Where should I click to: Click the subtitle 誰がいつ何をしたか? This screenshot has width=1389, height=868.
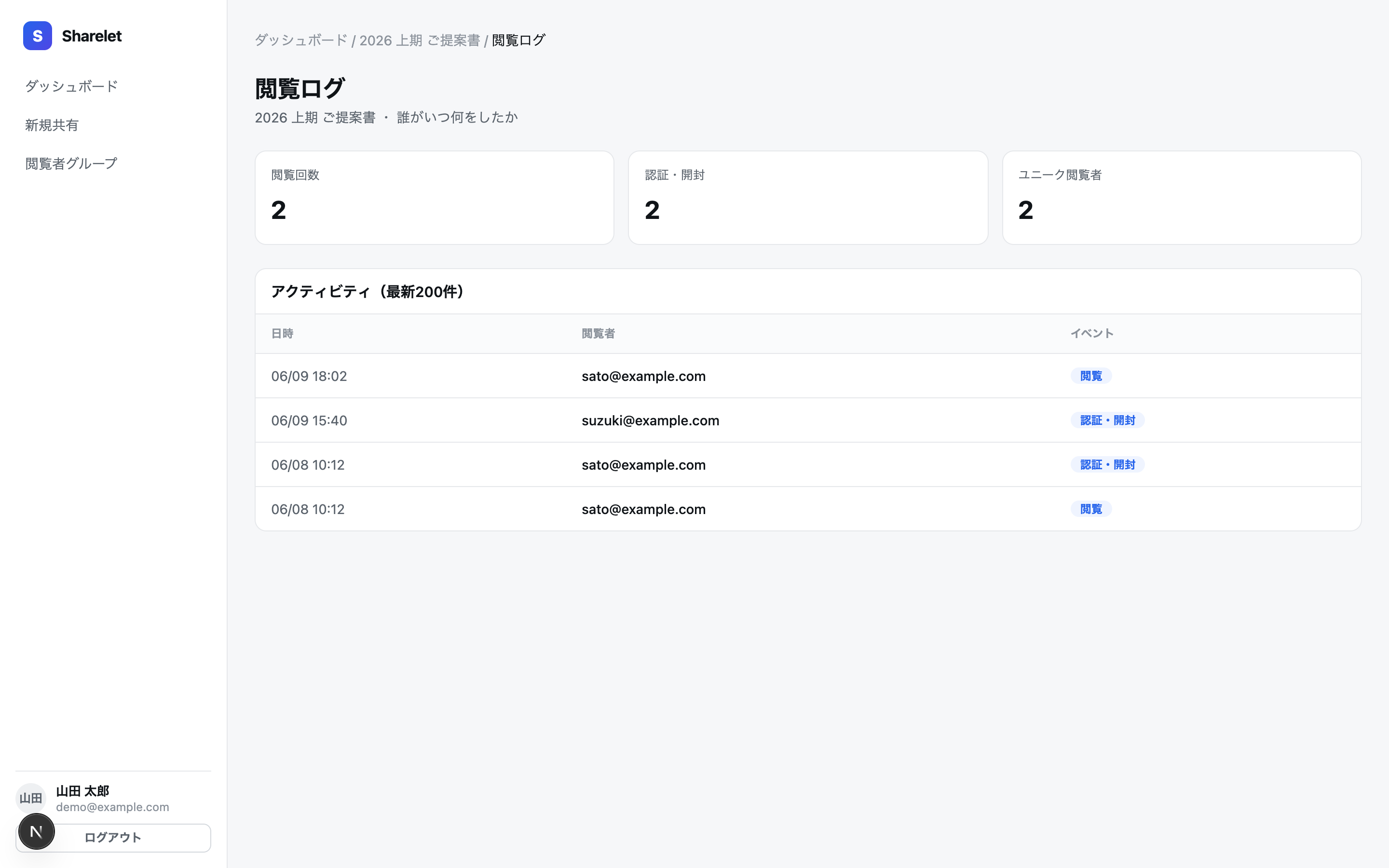point(457,117)
